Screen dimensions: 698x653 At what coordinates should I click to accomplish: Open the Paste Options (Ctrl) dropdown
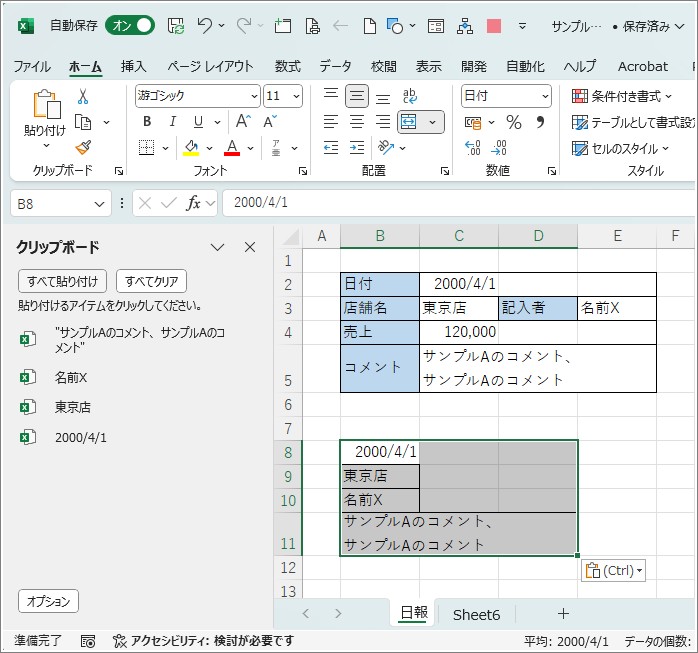[x=613, y=570]
